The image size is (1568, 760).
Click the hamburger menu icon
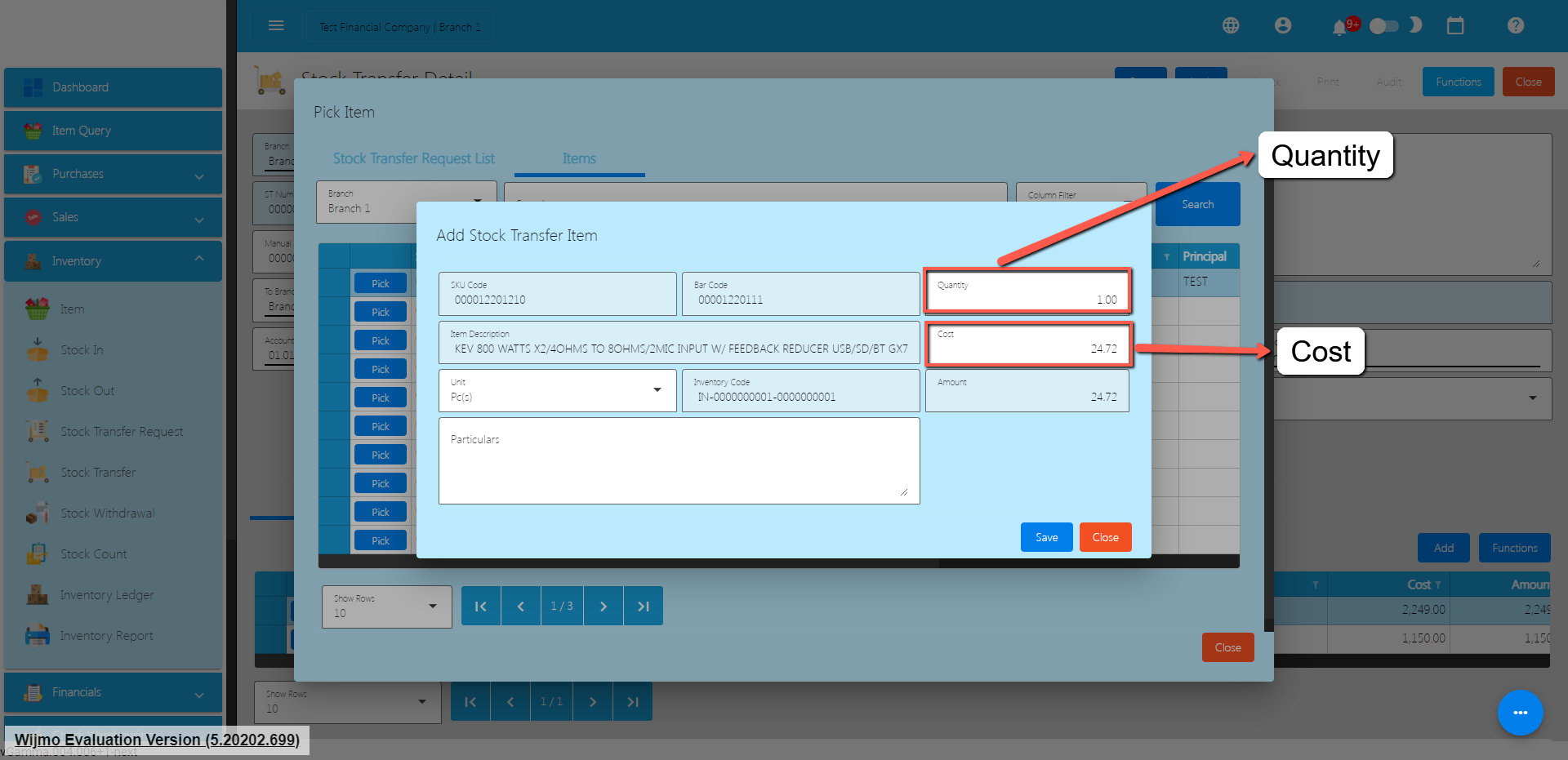tap(276, 26)
